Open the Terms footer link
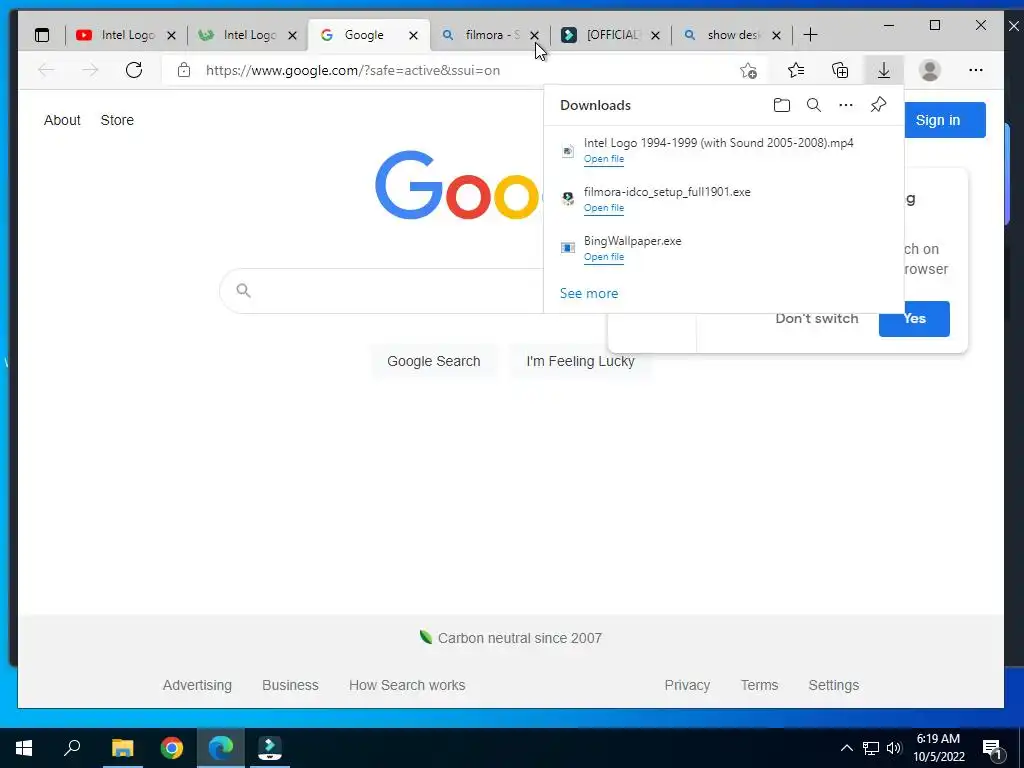This screenshot has width=1024, height=768. [759, 685]
